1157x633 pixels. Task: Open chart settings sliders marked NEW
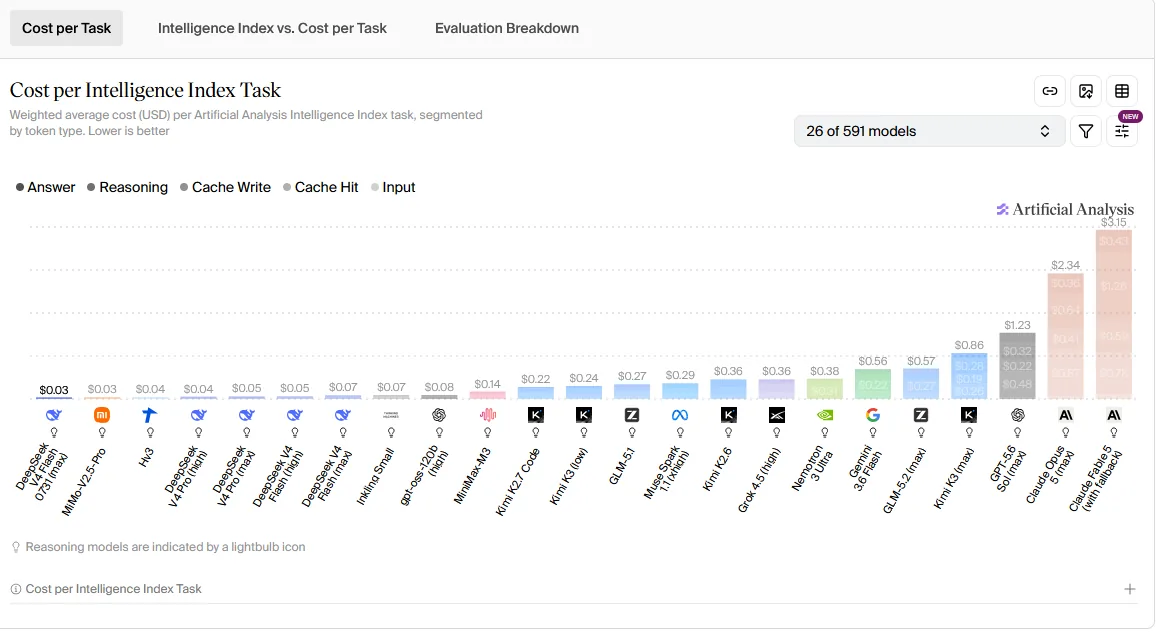(x=1122, y=131)
